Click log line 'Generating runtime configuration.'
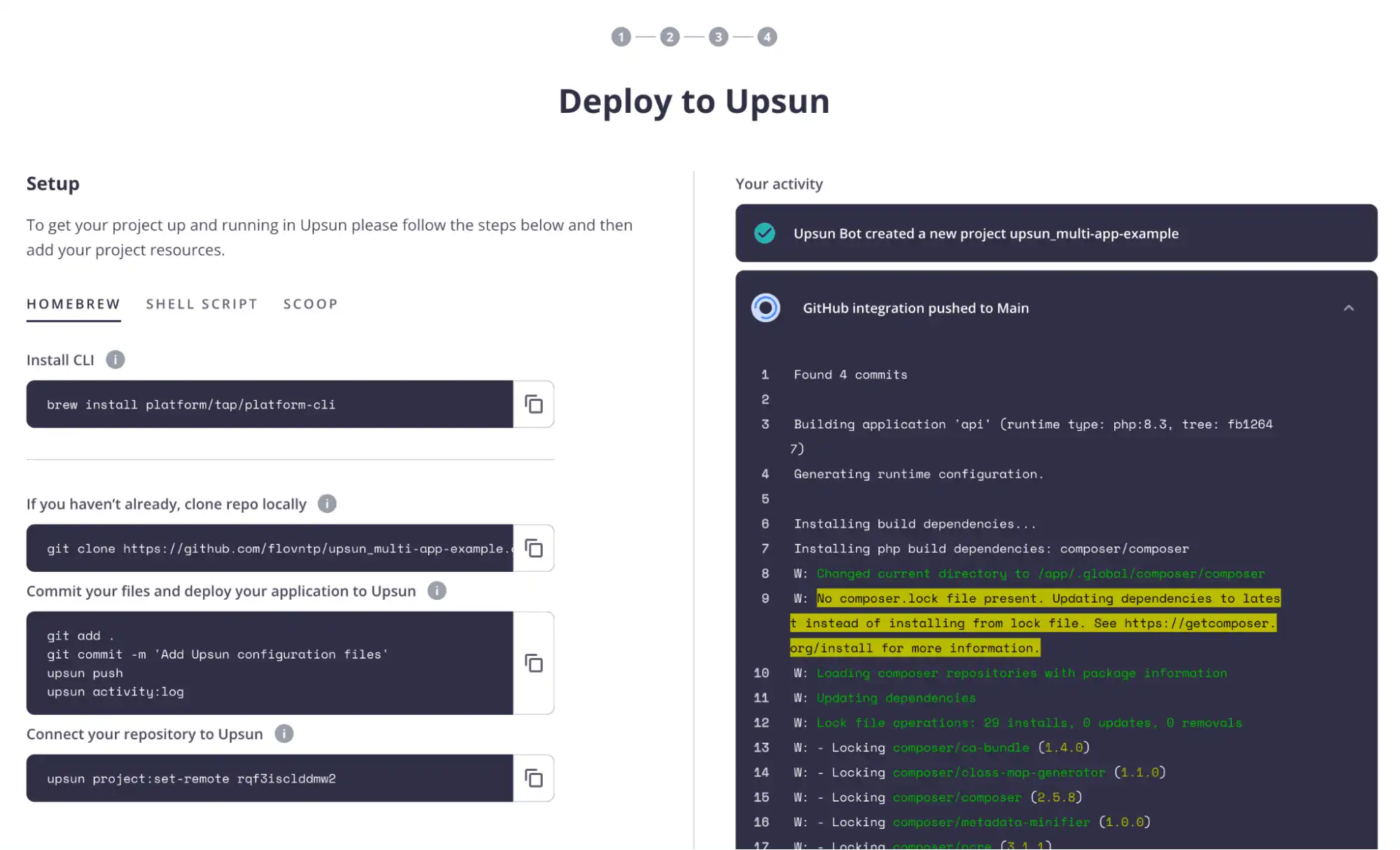The width and height of the screenshot is (1400, 850). click(918, 474)
